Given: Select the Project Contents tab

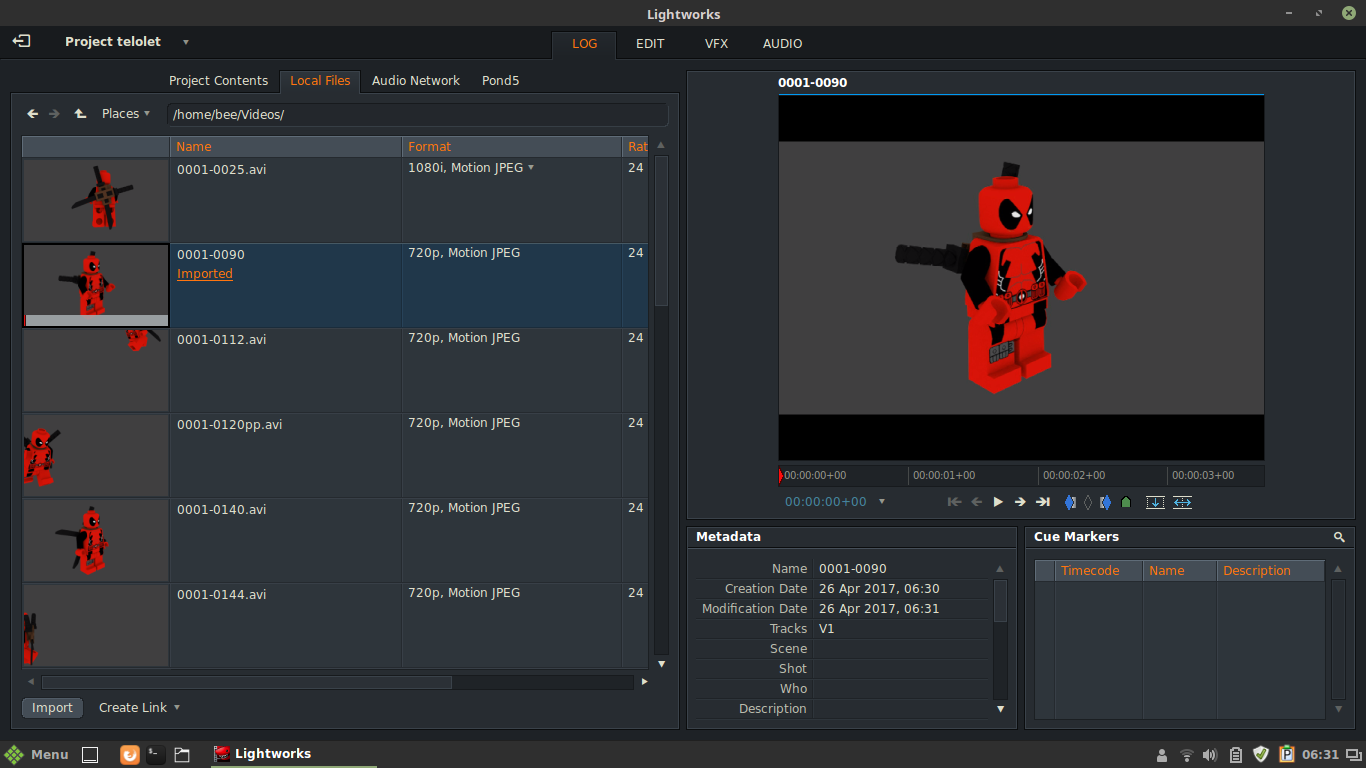Looking at the screenshot, I should [x=218, y=81].
